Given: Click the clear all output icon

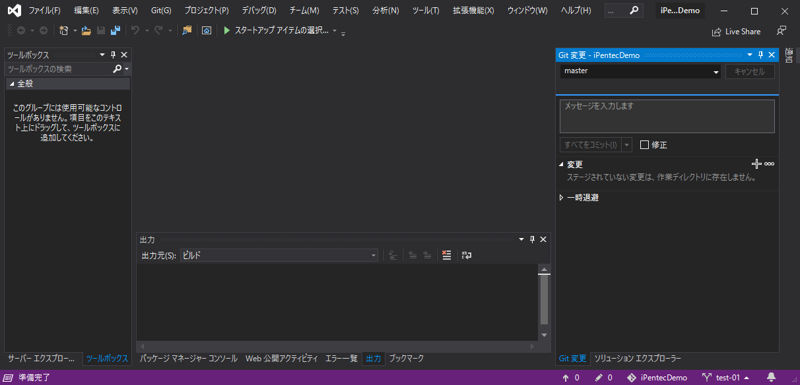Looking at the screenshot, I should [x=447, y=255].
